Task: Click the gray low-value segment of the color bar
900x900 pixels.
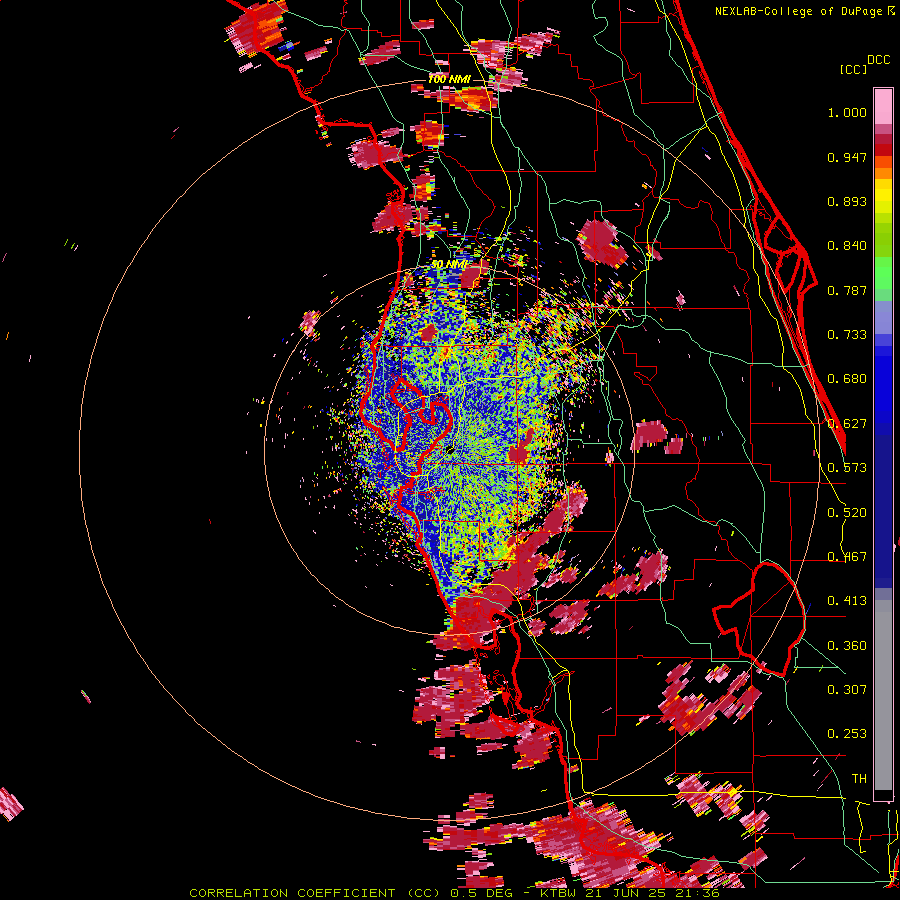Action: pyautogui.click(x=883, y=695)
